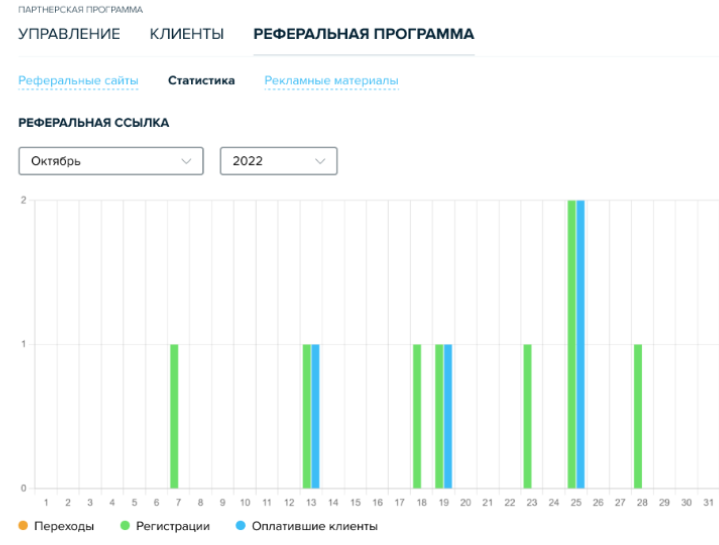Toggle the Переходы legend item

[x=56, y=526]
